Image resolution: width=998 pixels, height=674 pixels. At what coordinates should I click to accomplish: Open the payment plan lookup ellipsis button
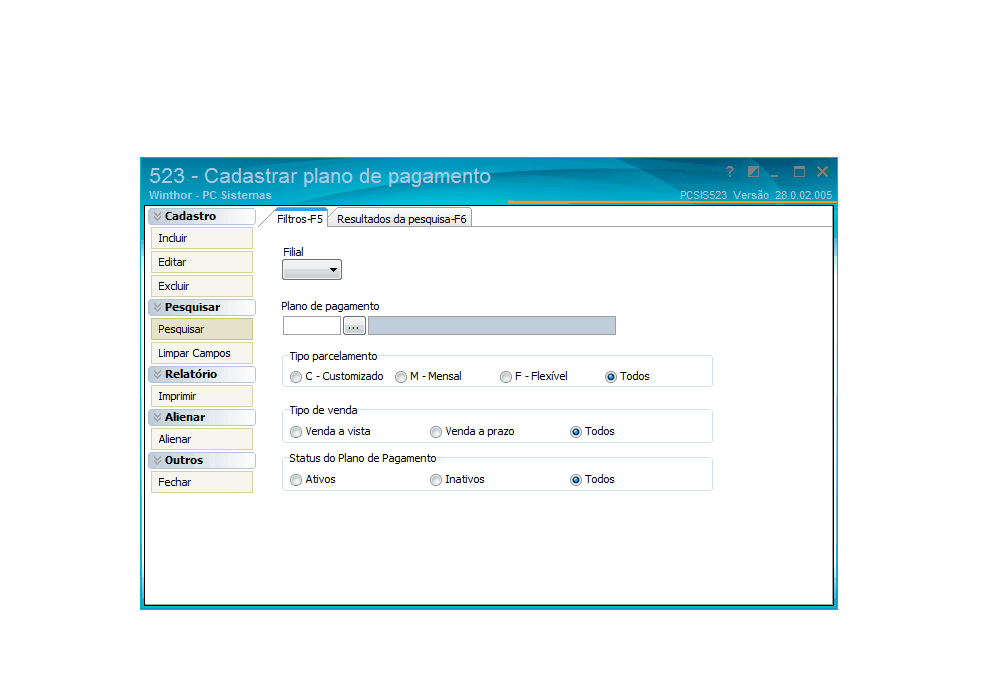coord(354,326)
